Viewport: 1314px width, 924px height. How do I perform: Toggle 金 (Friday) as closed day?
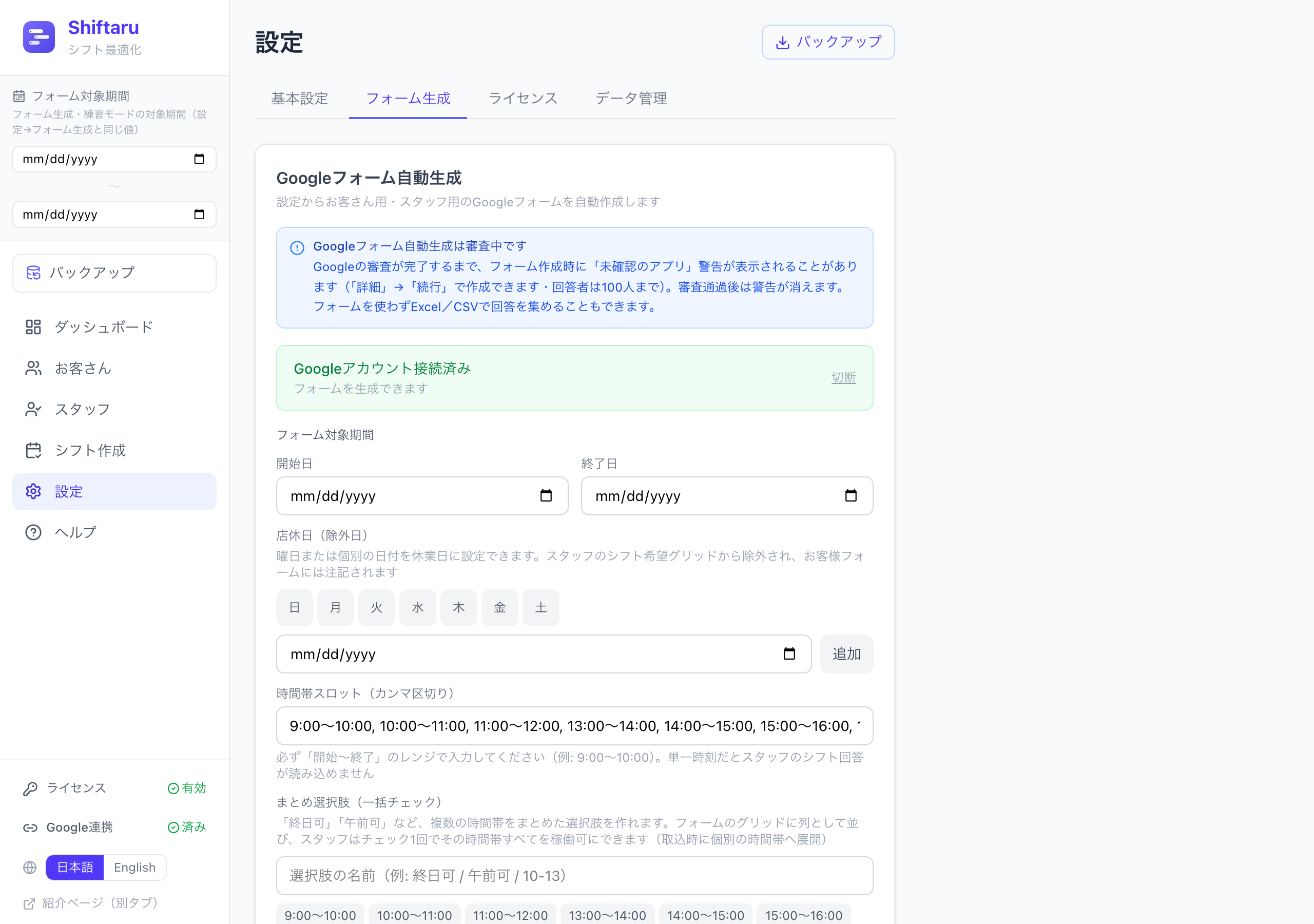tap(499, 607)
